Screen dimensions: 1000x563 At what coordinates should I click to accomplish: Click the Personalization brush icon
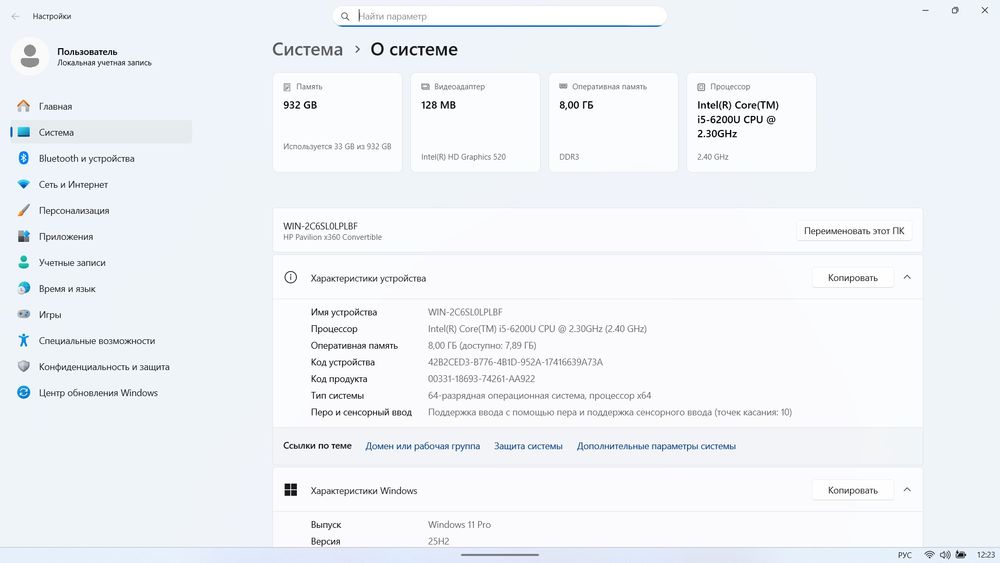(24, 210)
